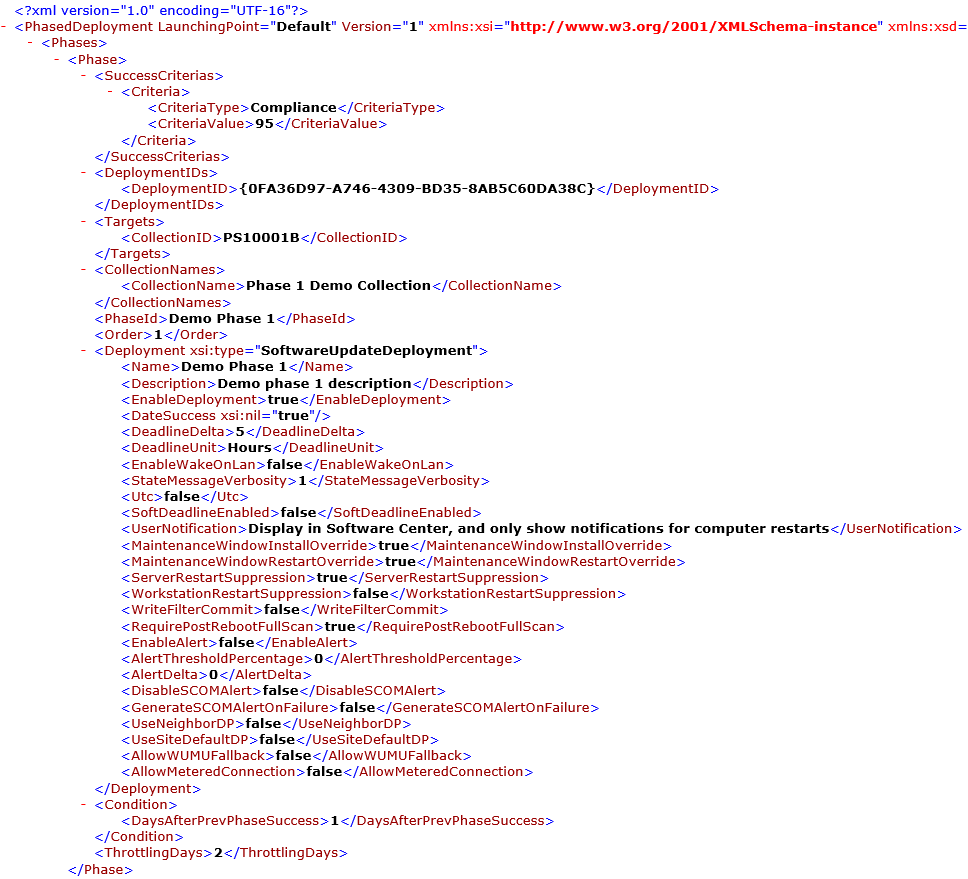Collapse the SuccessCriterias node
Image resolution: width=968 pixels, height=879 pixels.
point(83,75)
